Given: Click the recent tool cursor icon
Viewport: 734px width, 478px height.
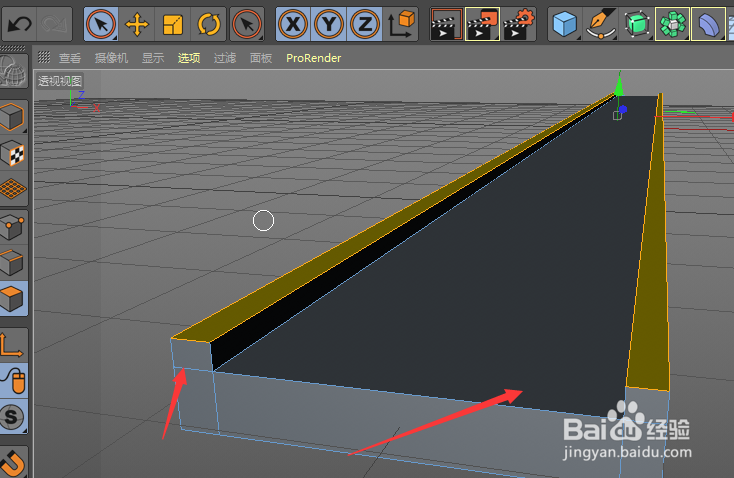Looking at the screenshot, I should coord(247,24).
